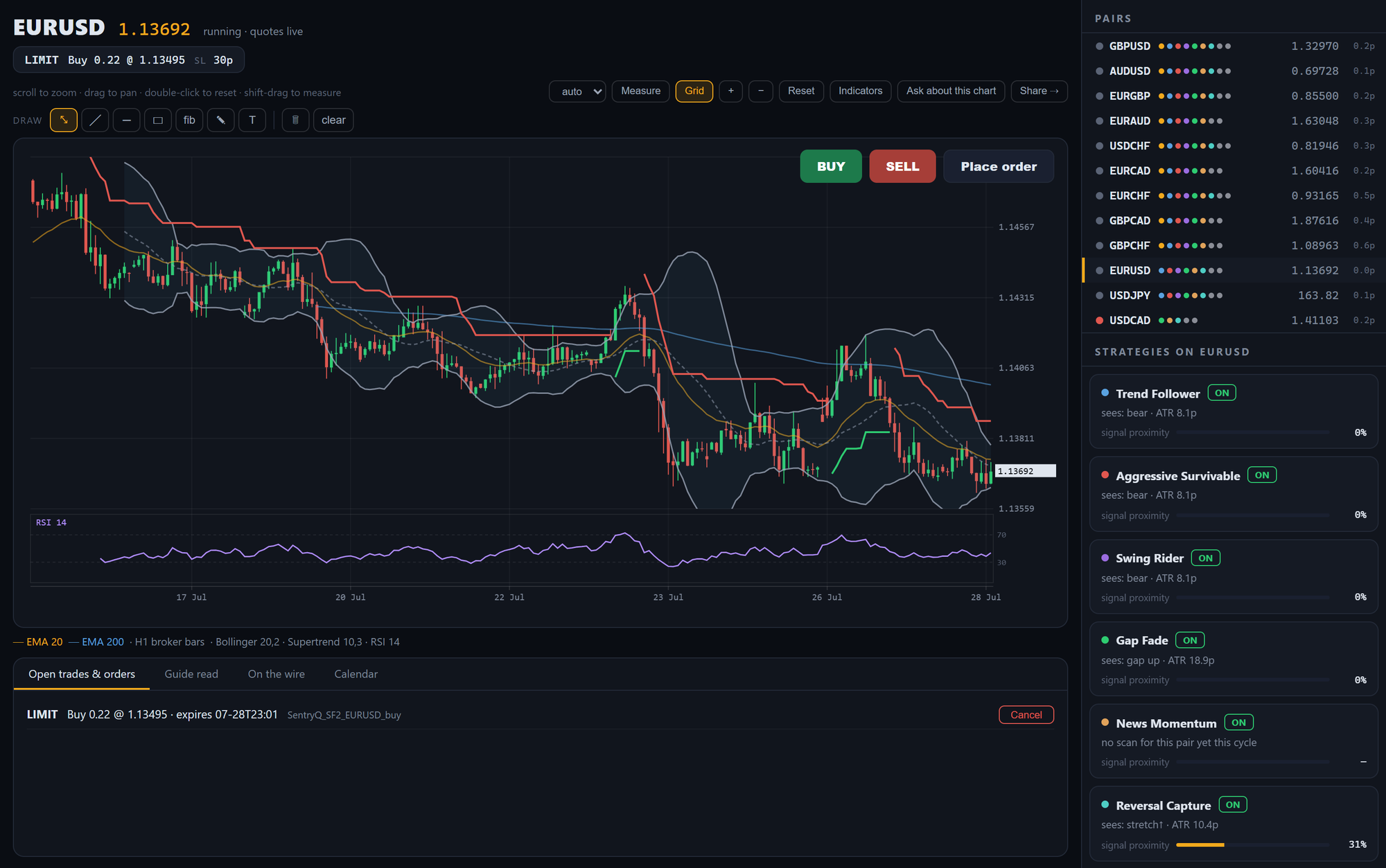Image resolution: width=1386 pixels, height=868 pixels.
Task: Click the RSI 14 panel label
Action: point(51,522)
